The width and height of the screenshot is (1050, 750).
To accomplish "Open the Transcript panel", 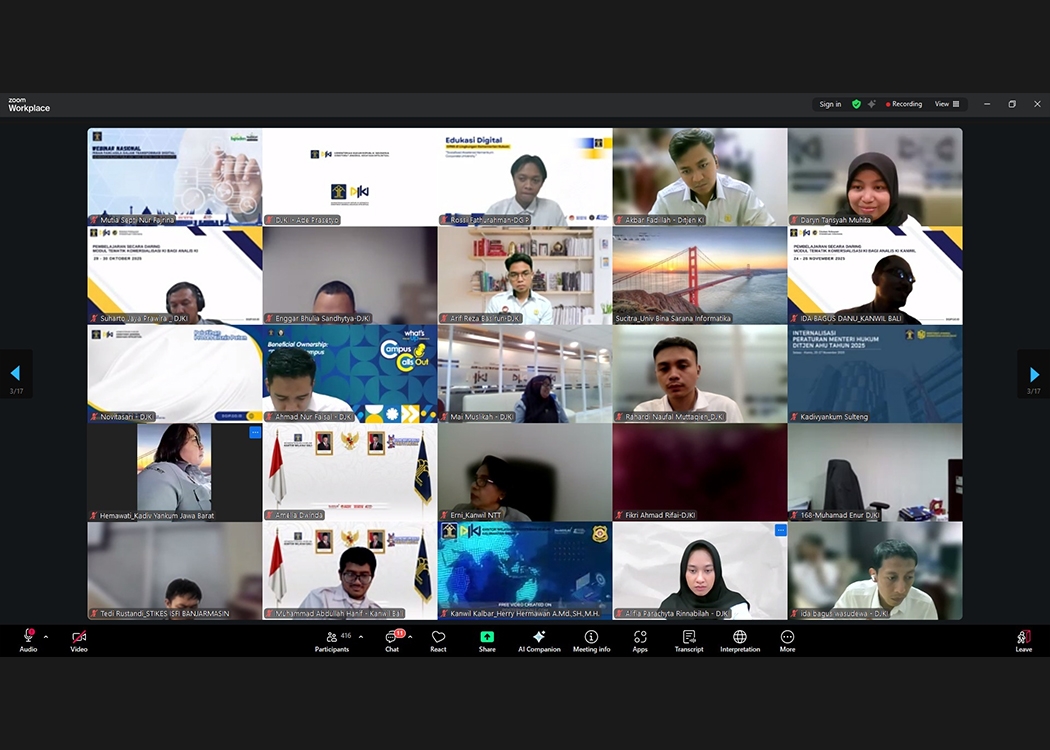I will pyautogui.click(x=689, y=640).
